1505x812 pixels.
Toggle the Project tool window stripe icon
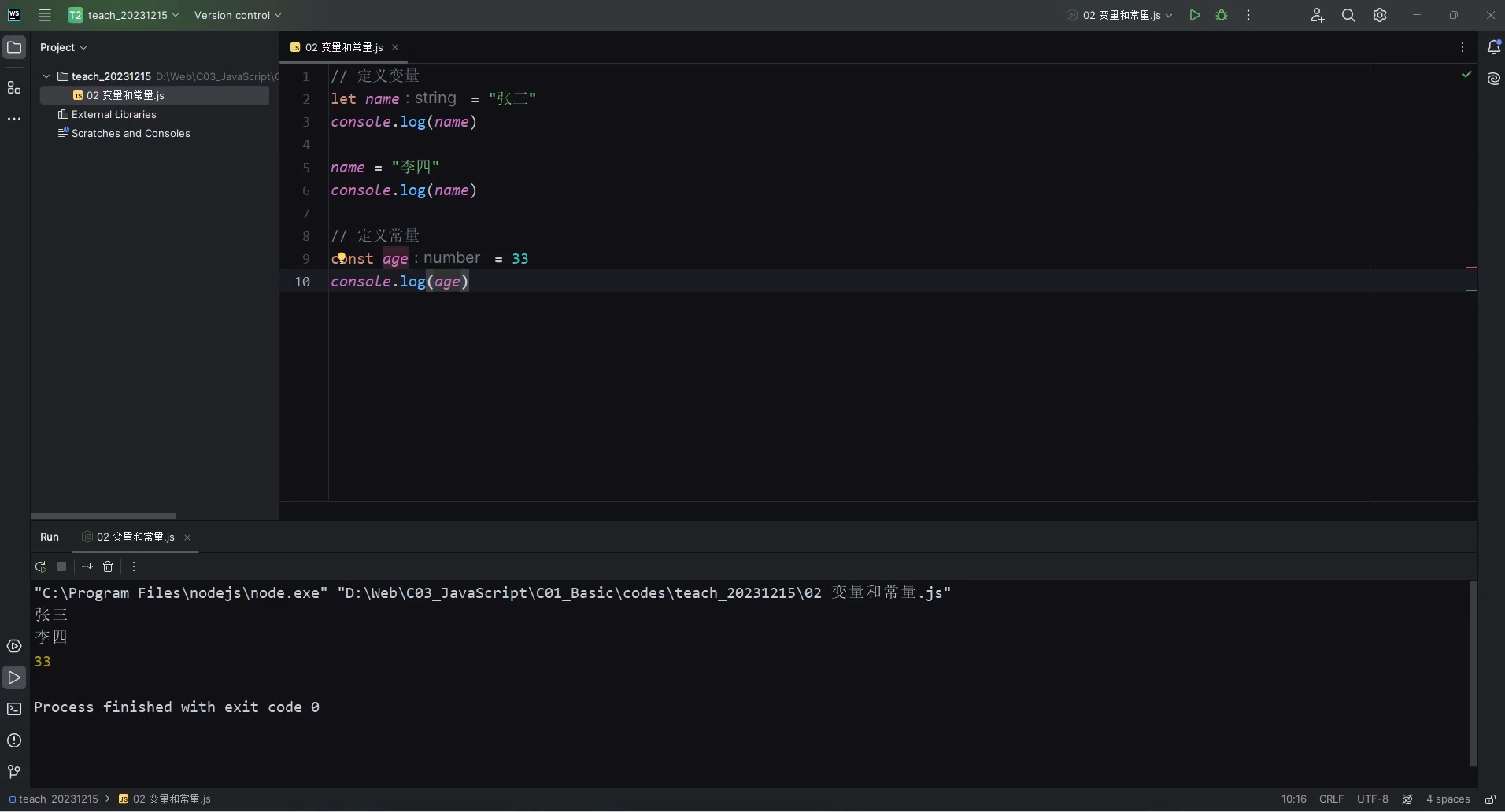pyautogui.click(x=14, y=47)
